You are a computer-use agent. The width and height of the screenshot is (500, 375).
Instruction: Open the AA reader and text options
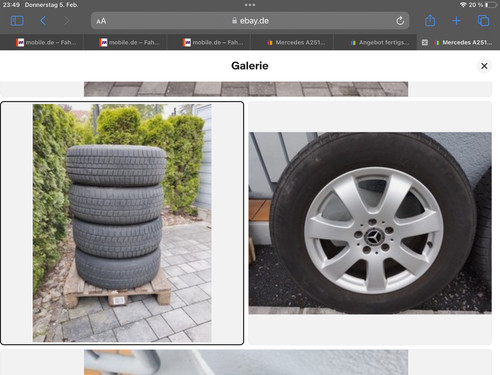click(101, 21)
